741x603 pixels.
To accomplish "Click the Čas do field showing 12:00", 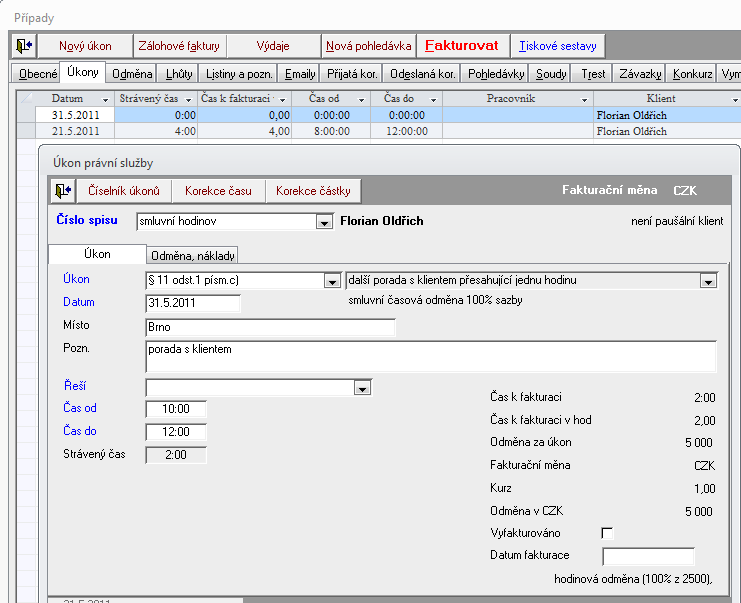I will click(176, 432).
